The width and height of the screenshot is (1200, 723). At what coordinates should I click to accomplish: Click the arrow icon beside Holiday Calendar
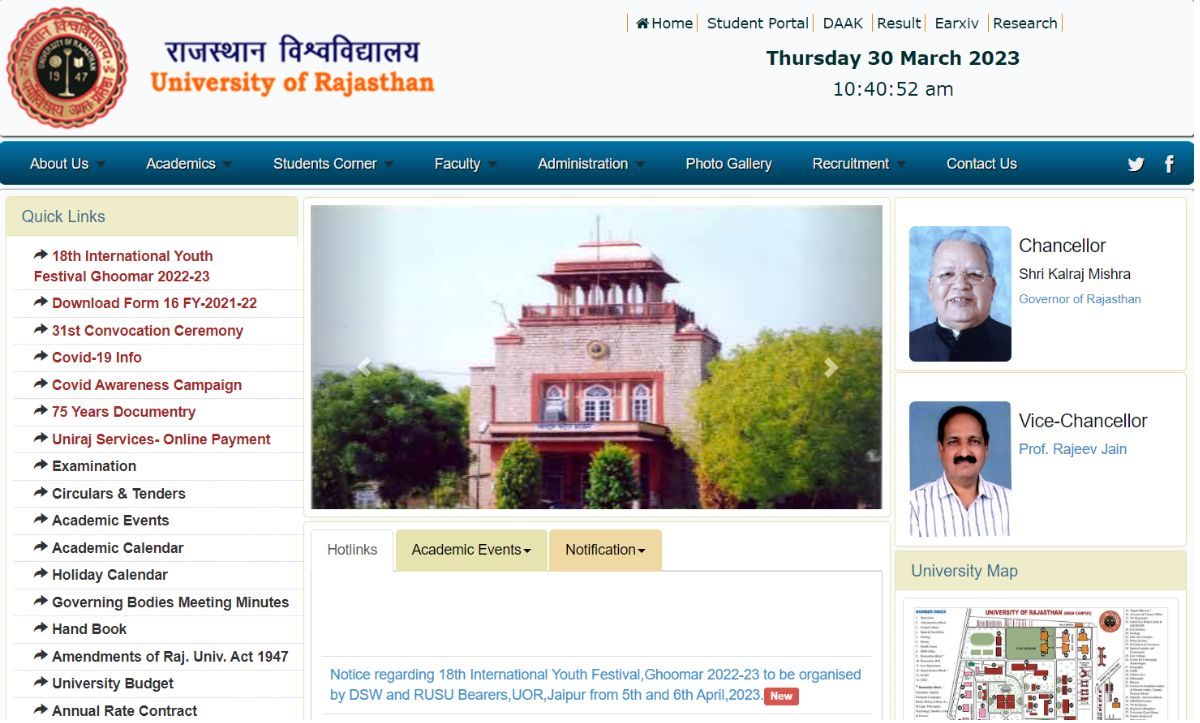pyautogui.click(x=41, y=574)
